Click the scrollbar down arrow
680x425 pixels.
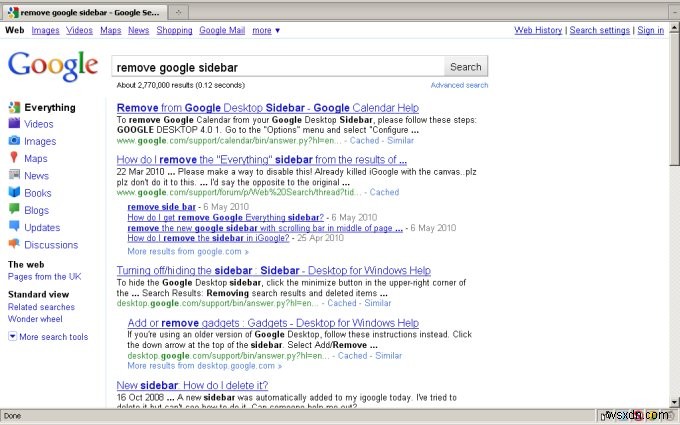pos(674,402)
